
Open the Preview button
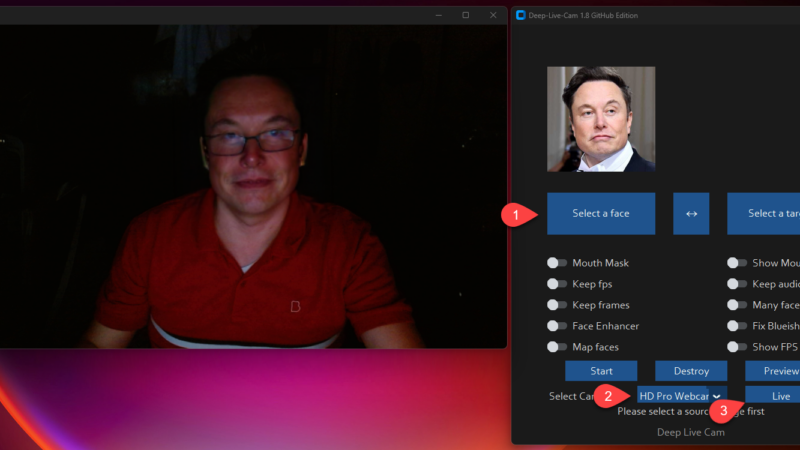pyautogui.click(x=774, y=371)
